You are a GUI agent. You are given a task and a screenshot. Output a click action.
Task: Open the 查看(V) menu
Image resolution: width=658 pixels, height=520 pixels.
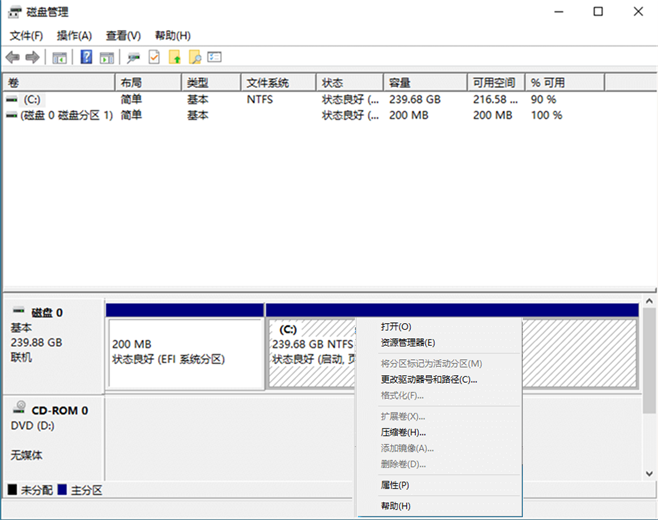[x=123, y=36]
